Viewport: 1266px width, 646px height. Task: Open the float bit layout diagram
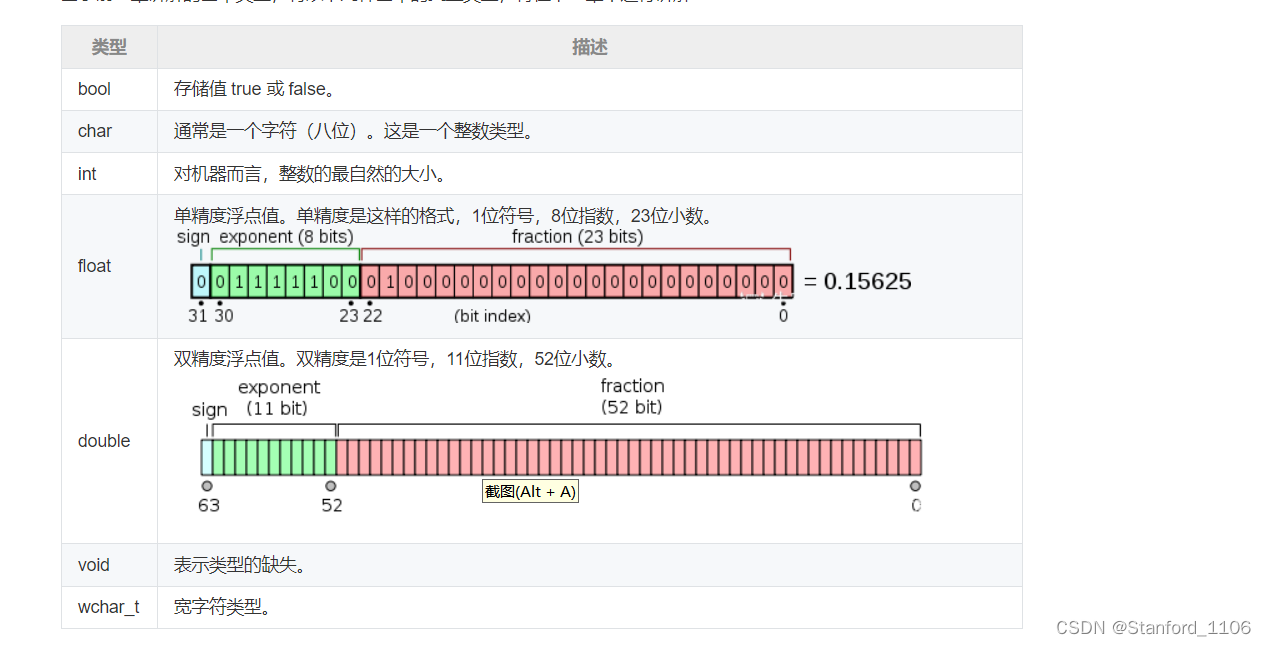pyautogui.click(x=543, y=277)
